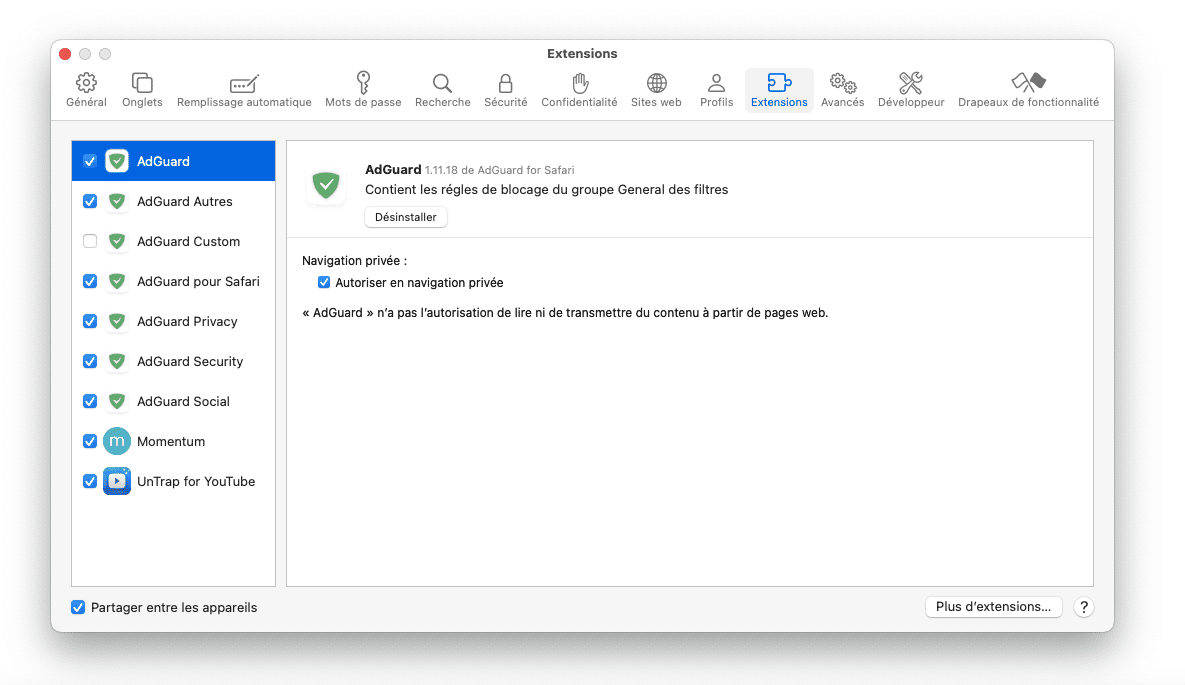Select UnTrap for YouTube row label
Viewport: 1185px width, 685px height.
196,482
